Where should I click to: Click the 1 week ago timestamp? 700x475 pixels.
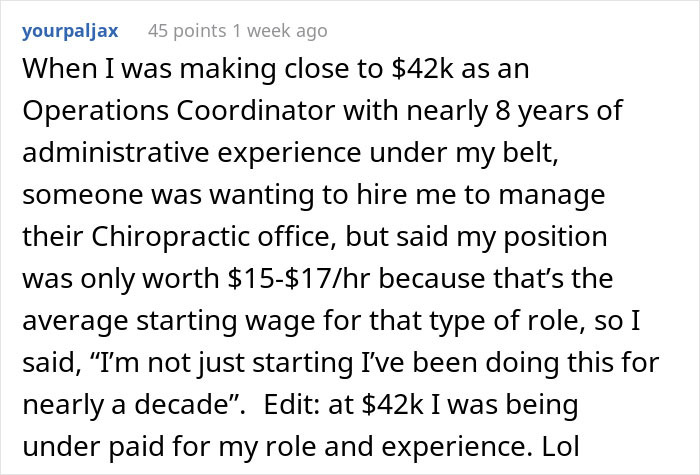[x=284, y=31]
